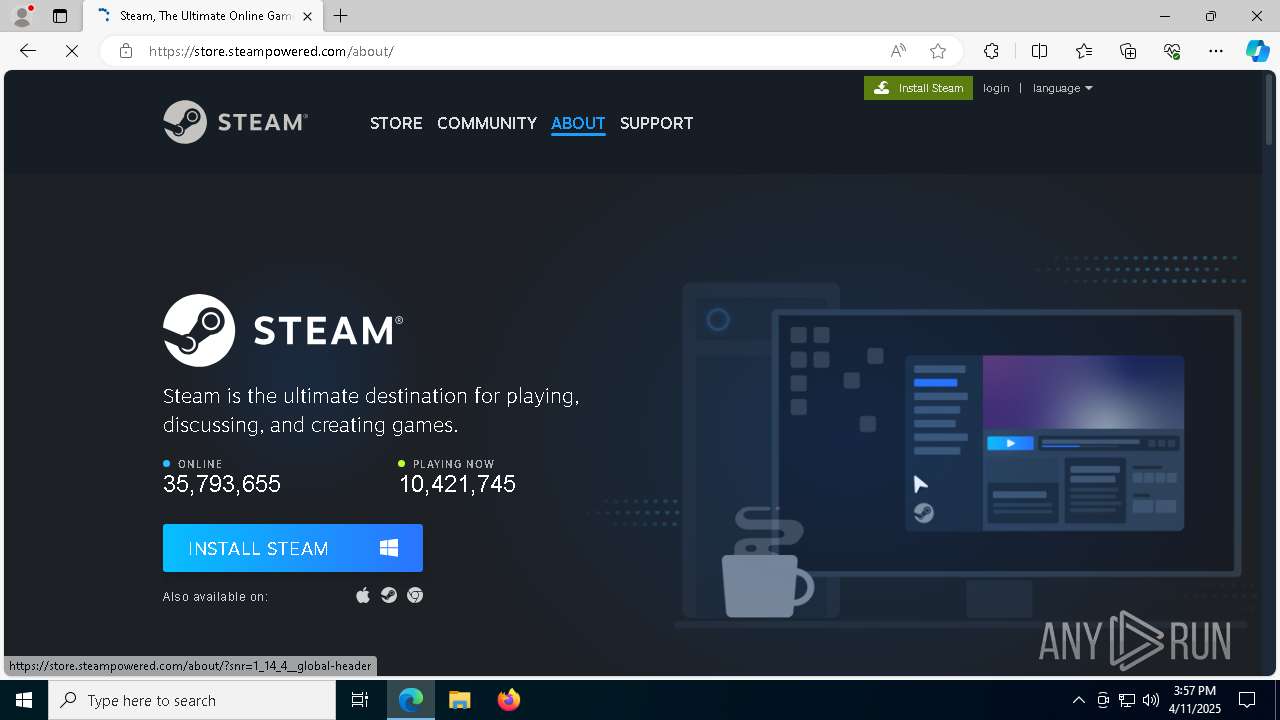Open Browser essentials heart icon
This screenshot has height=720, width=1280.
[1172, 51]
